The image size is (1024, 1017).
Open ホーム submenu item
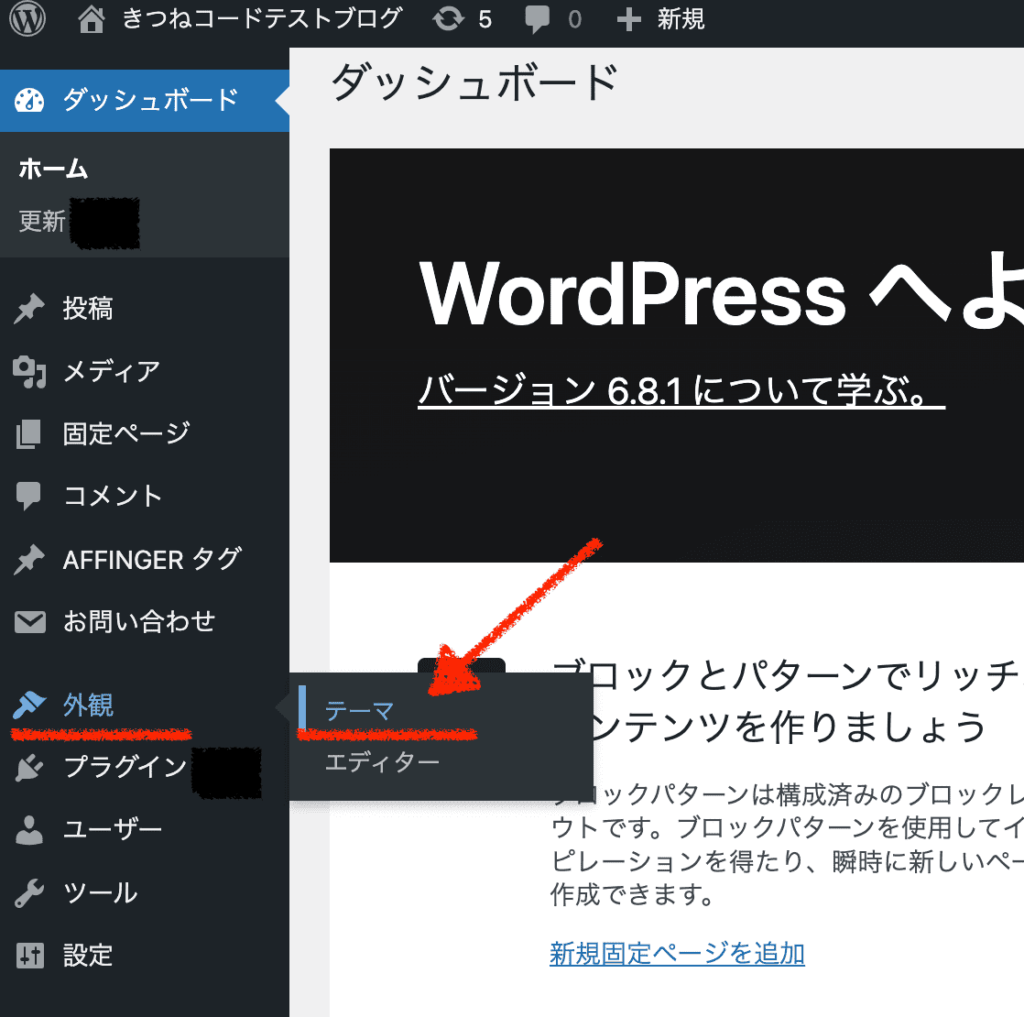[x=53, y=169]
